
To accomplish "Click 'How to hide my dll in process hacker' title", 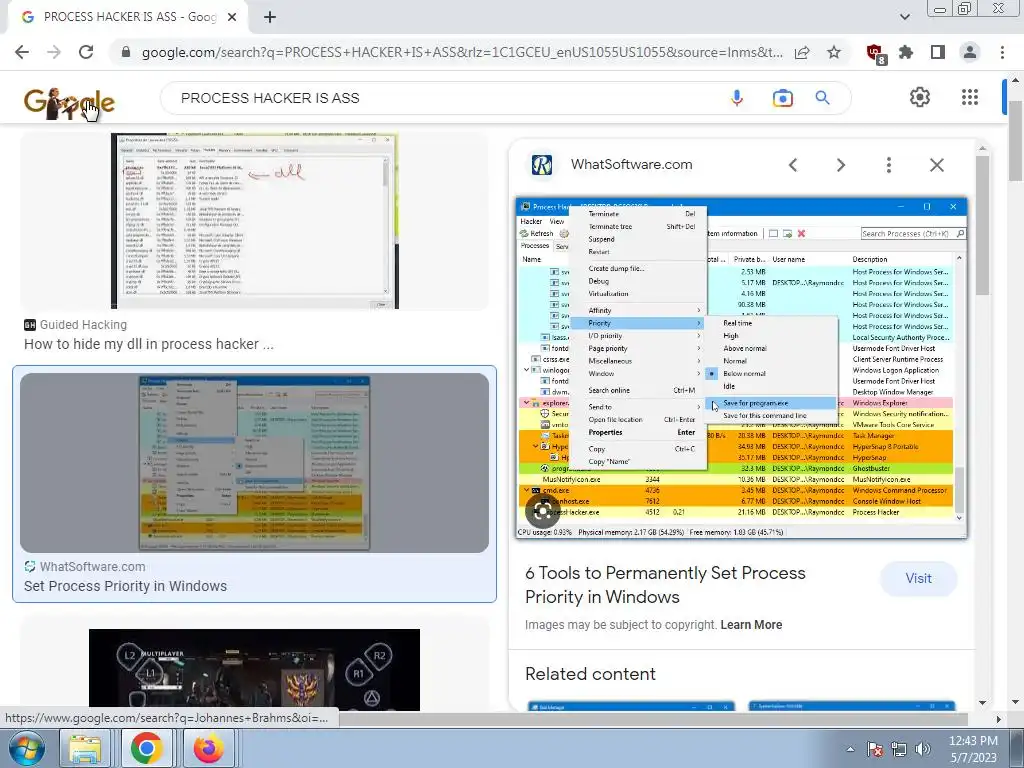I will [149, 344].
